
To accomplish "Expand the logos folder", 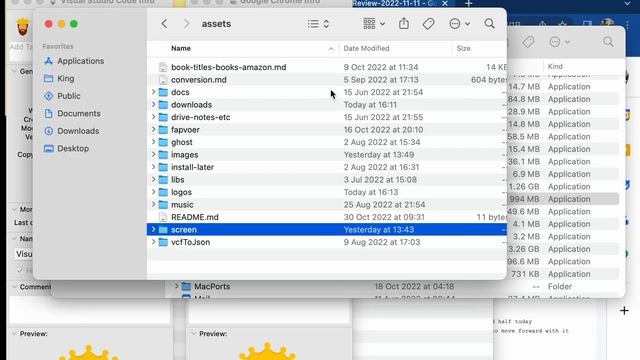I will [153, 192].
